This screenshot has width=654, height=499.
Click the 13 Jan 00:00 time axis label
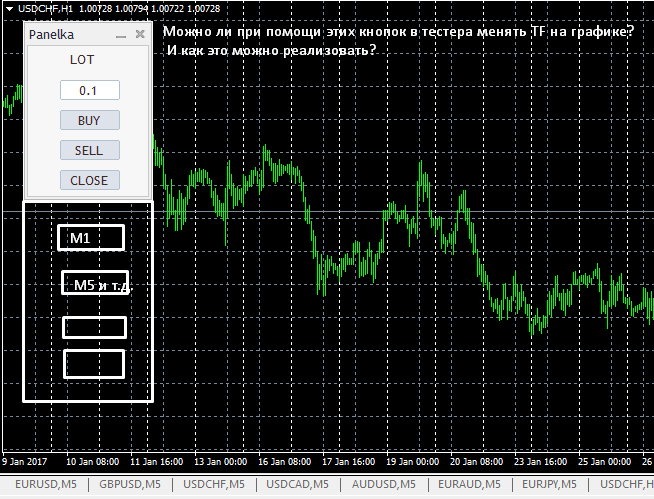click(x=221, y=462)
